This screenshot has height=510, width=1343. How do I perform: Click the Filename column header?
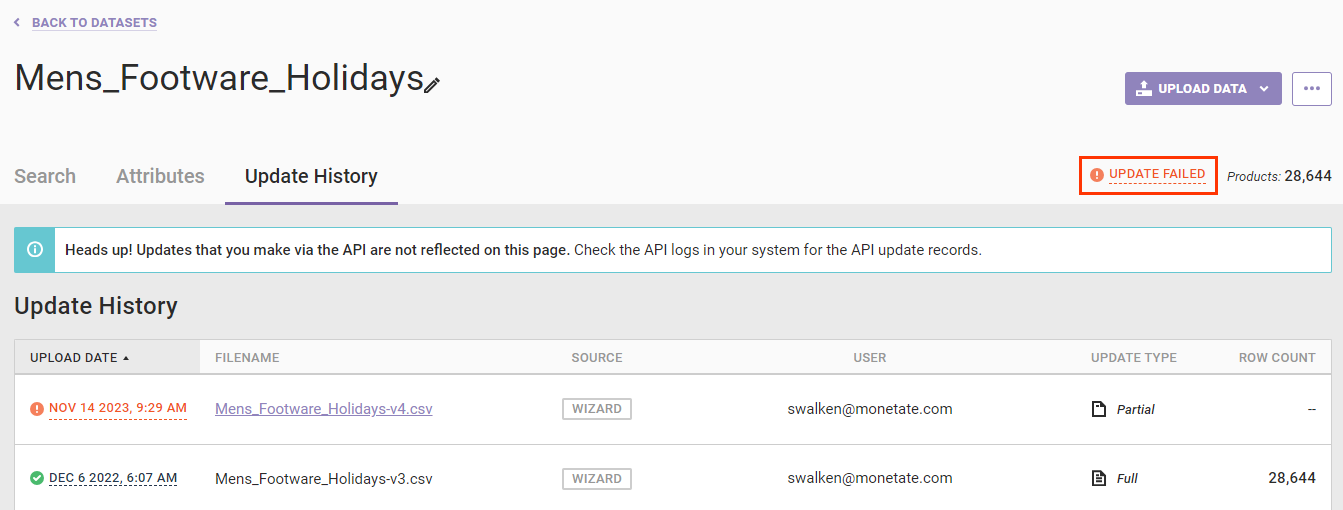(247, 358)
